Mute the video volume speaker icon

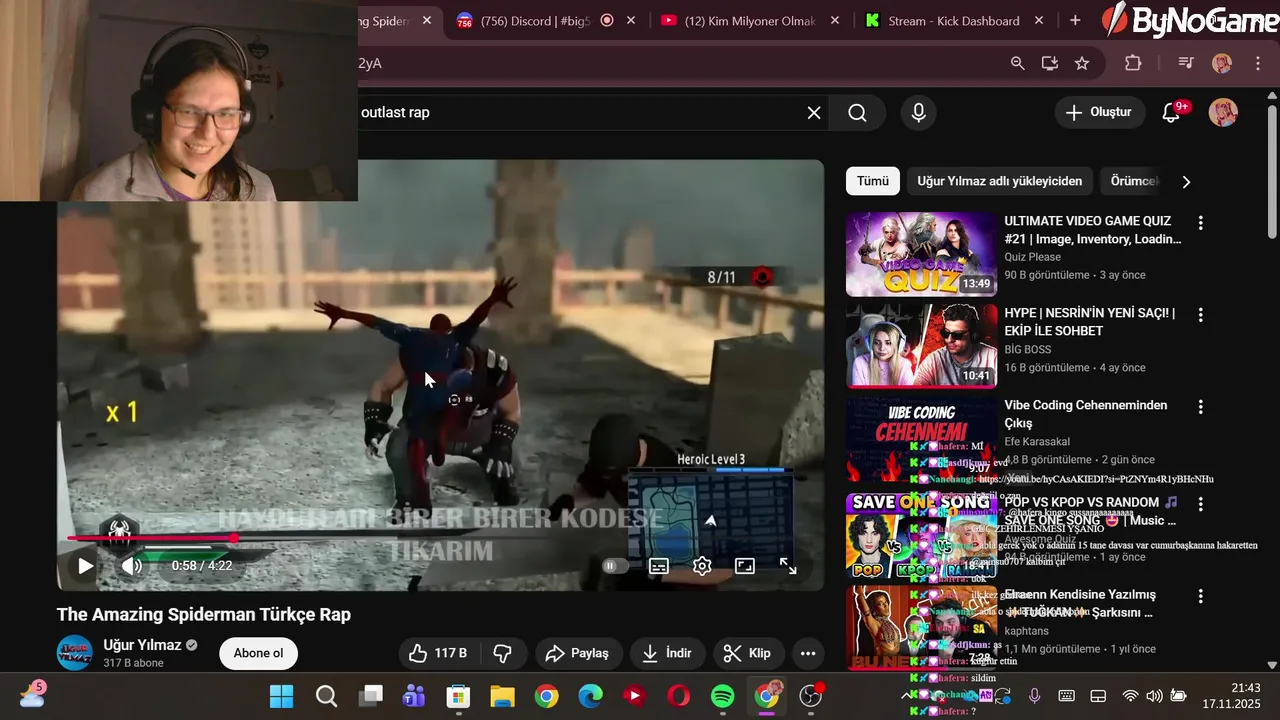131,566
